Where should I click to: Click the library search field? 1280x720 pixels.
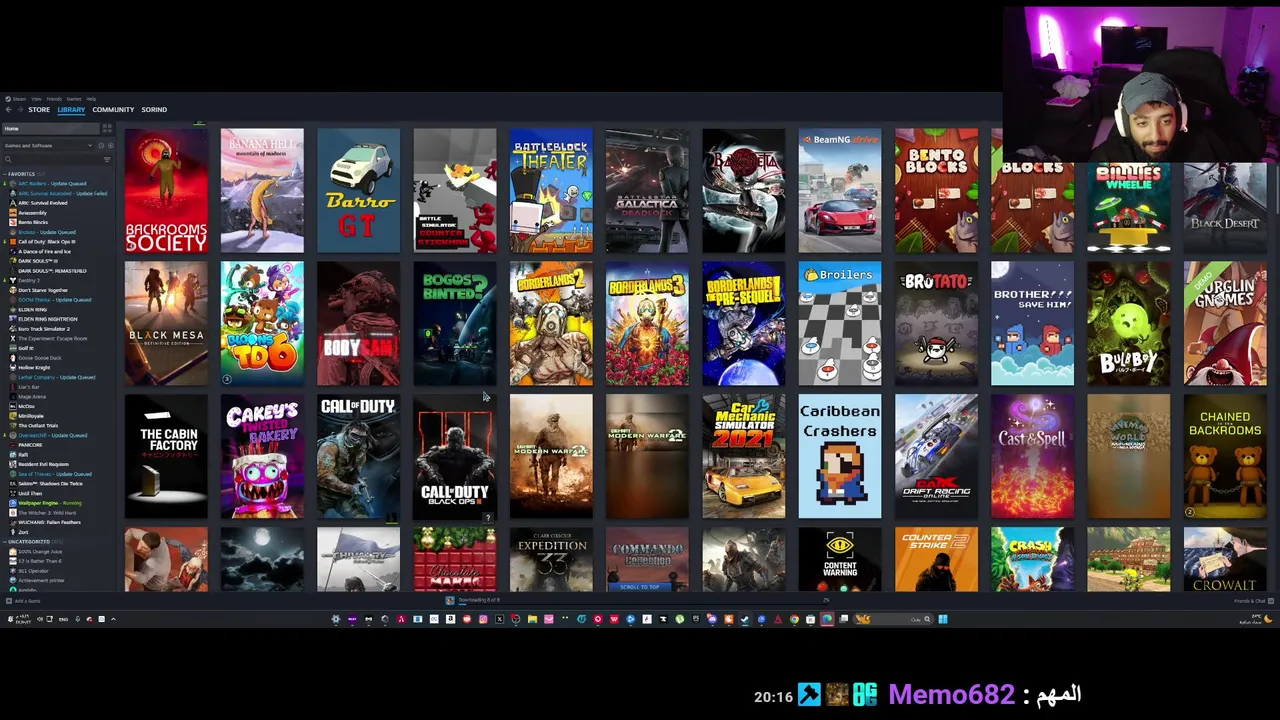[50, 160]
